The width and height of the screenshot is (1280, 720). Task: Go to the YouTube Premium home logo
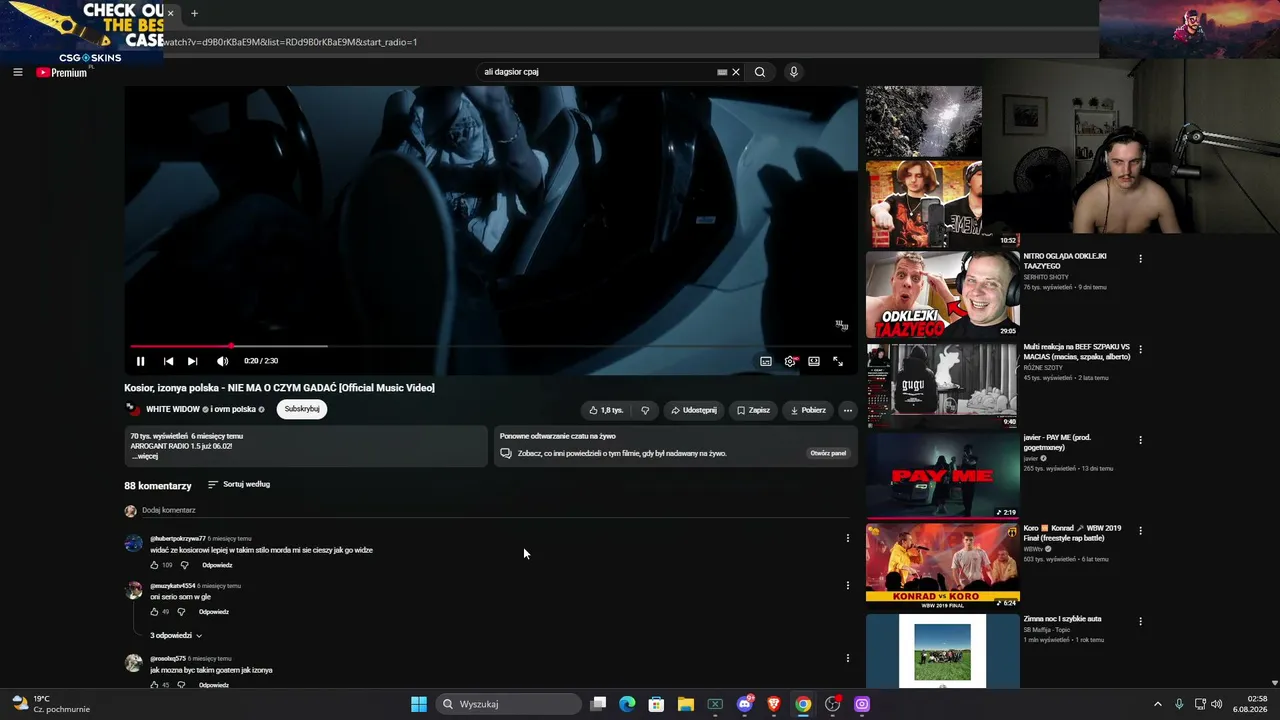point(62,72)
